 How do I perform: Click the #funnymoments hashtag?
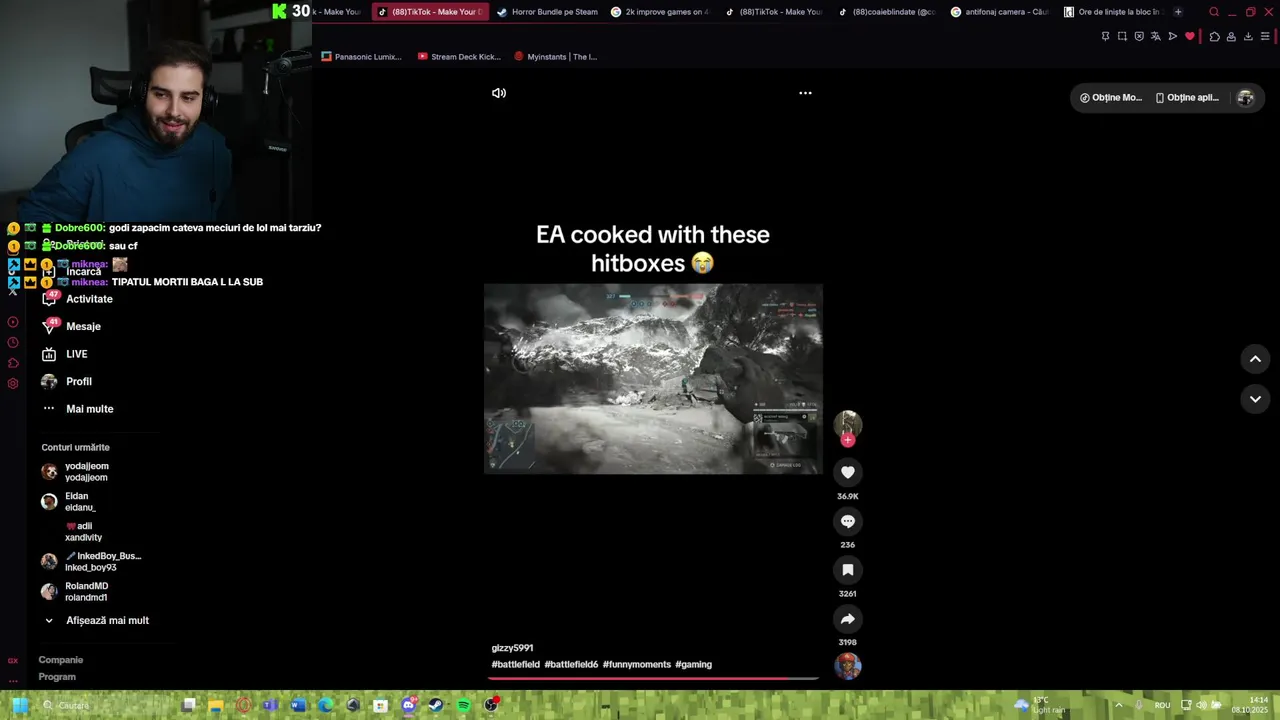point(636,664)
